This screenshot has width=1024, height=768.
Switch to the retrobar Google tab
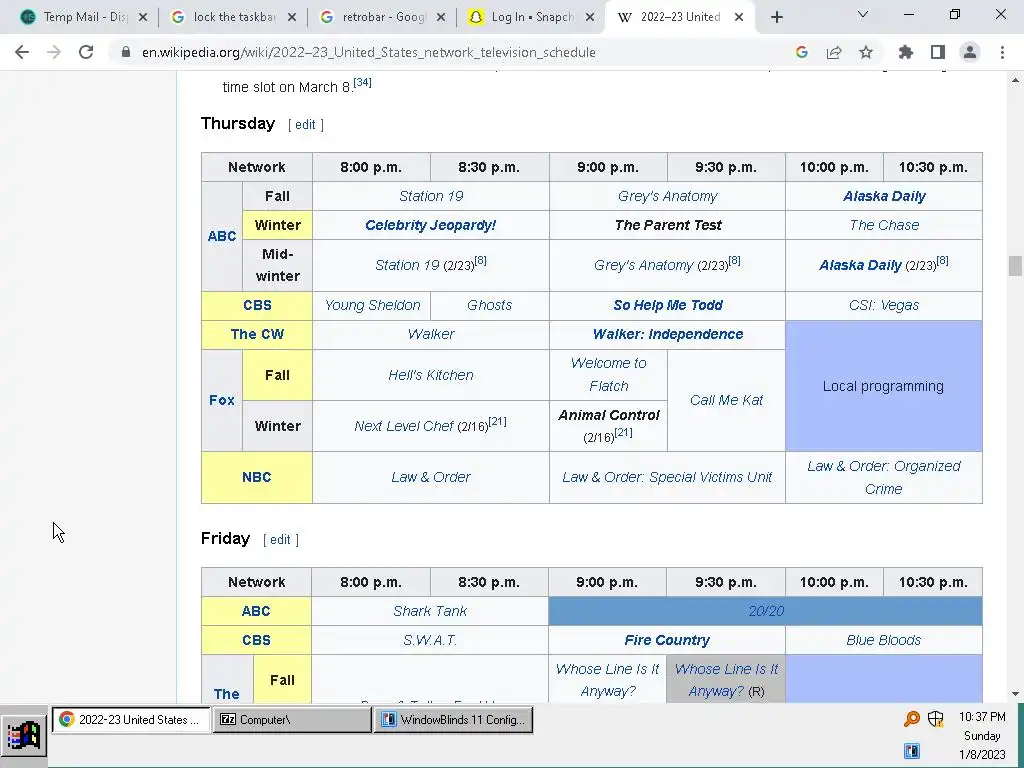pyautogui.click(x=382, y=18)
